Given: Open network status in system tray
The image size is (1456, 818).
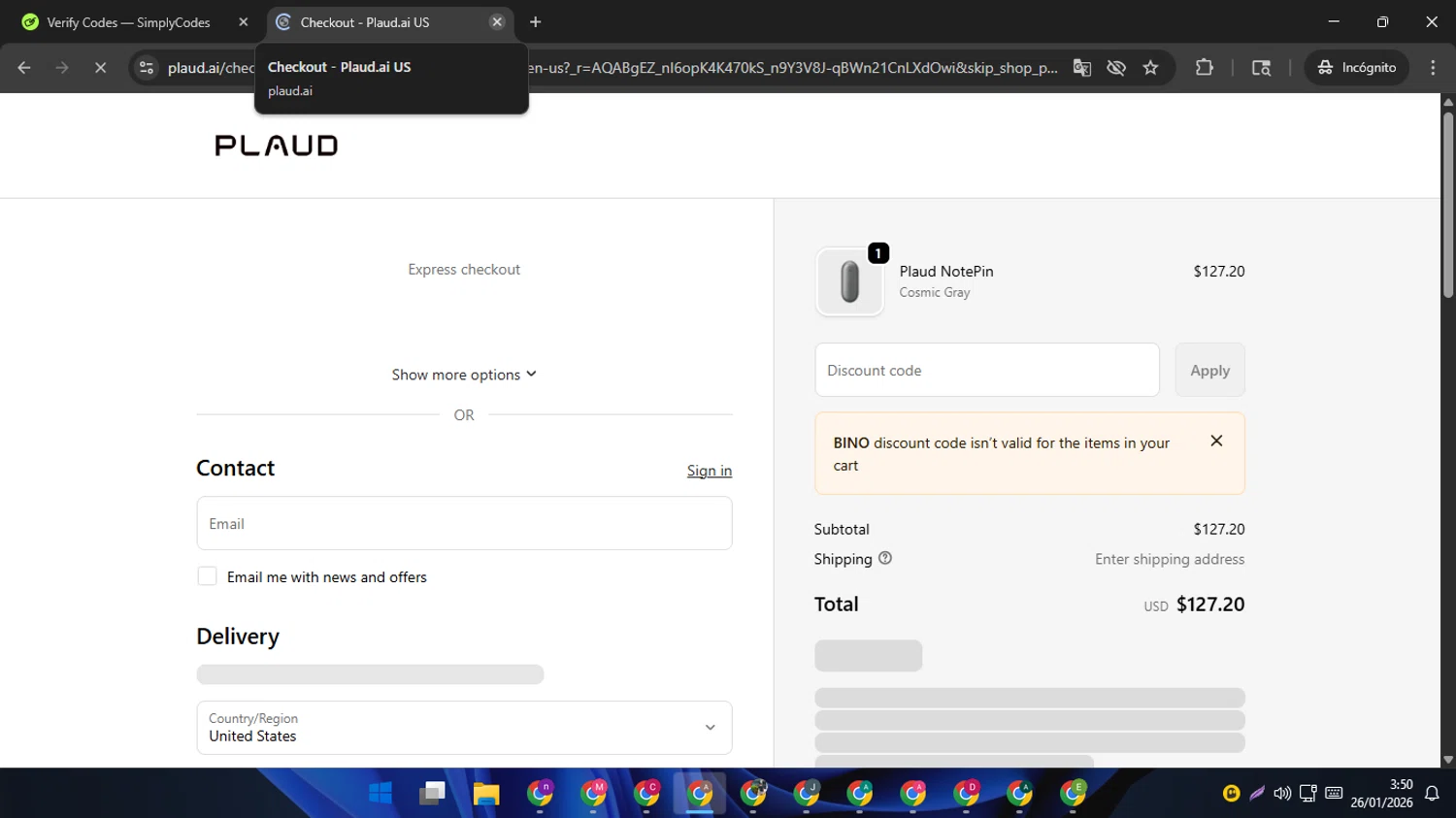Looking at the screenshot, I should pos(1307,794).
